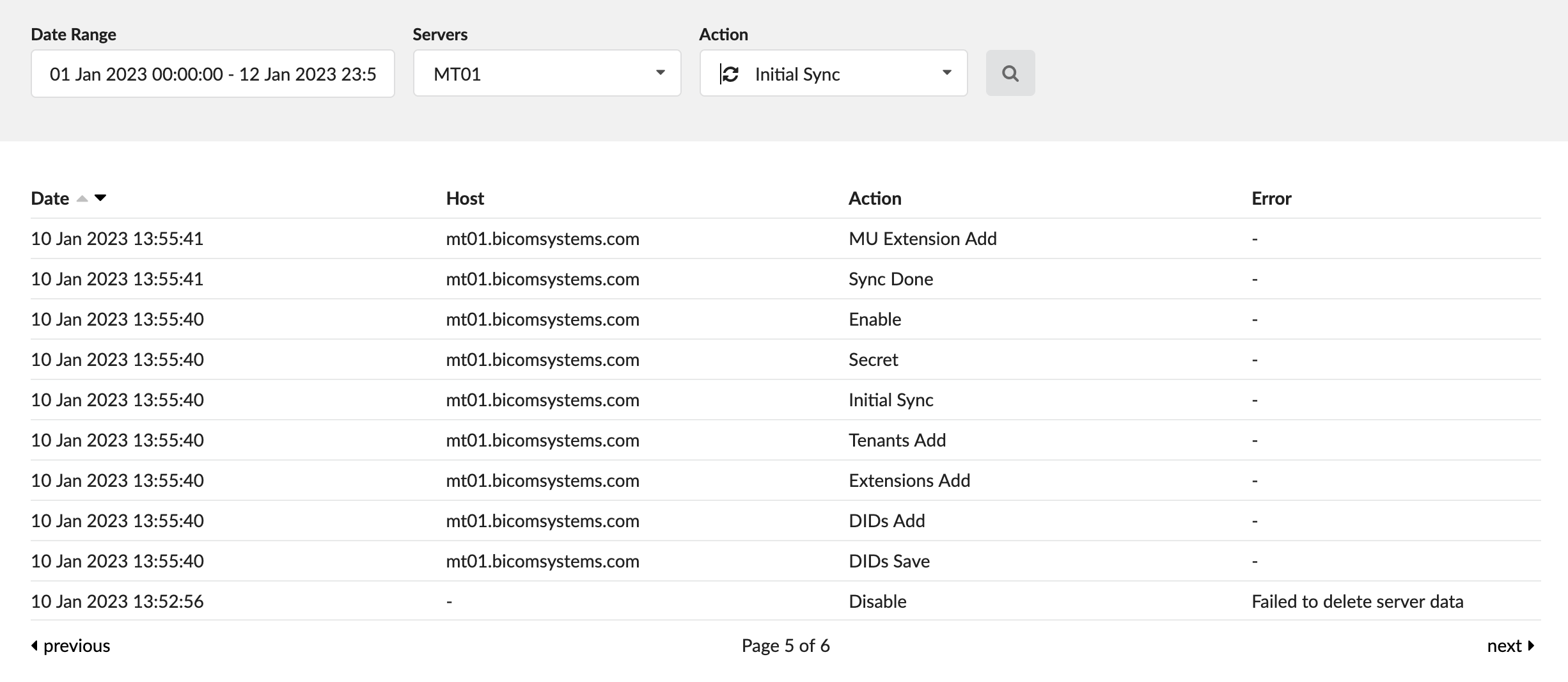Click date in Sync Done row
This screenshot has height=682, width=1568.
tap(117, 279)
